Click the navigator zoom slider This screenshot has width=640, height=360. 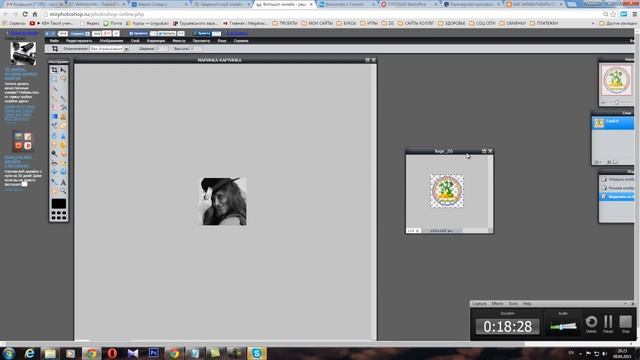pyautogui.click(x=616, y=102)
